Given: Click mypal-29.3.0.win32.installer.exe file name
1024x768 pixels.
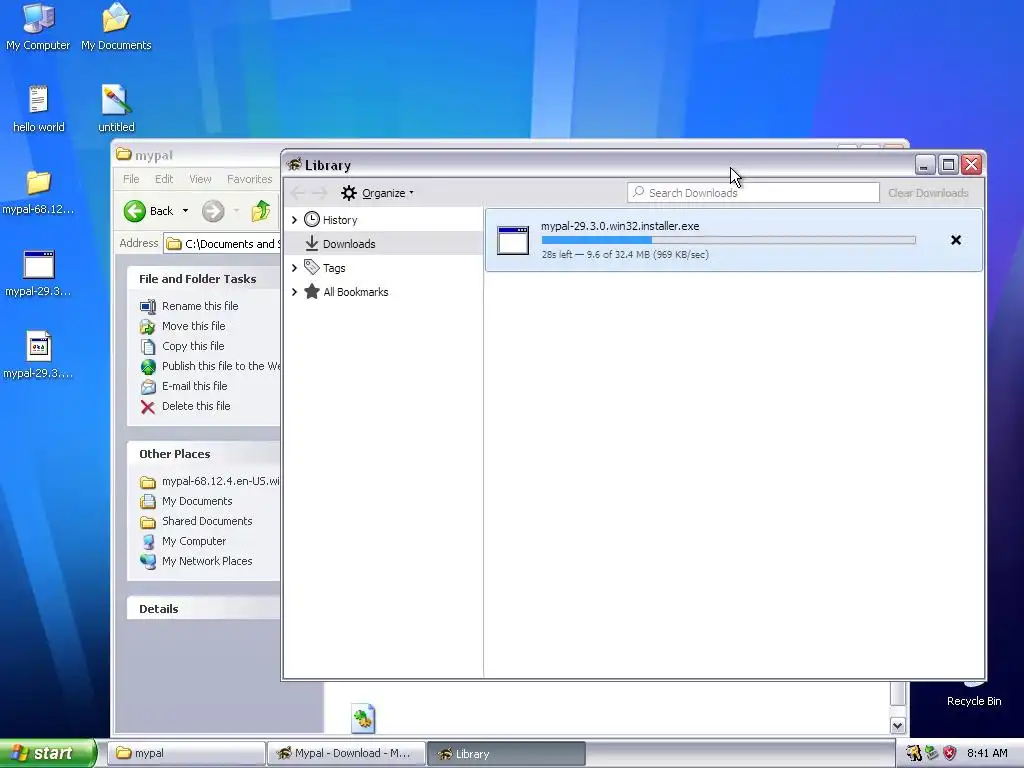Looking at the screenshot, I should click(620, 226).
